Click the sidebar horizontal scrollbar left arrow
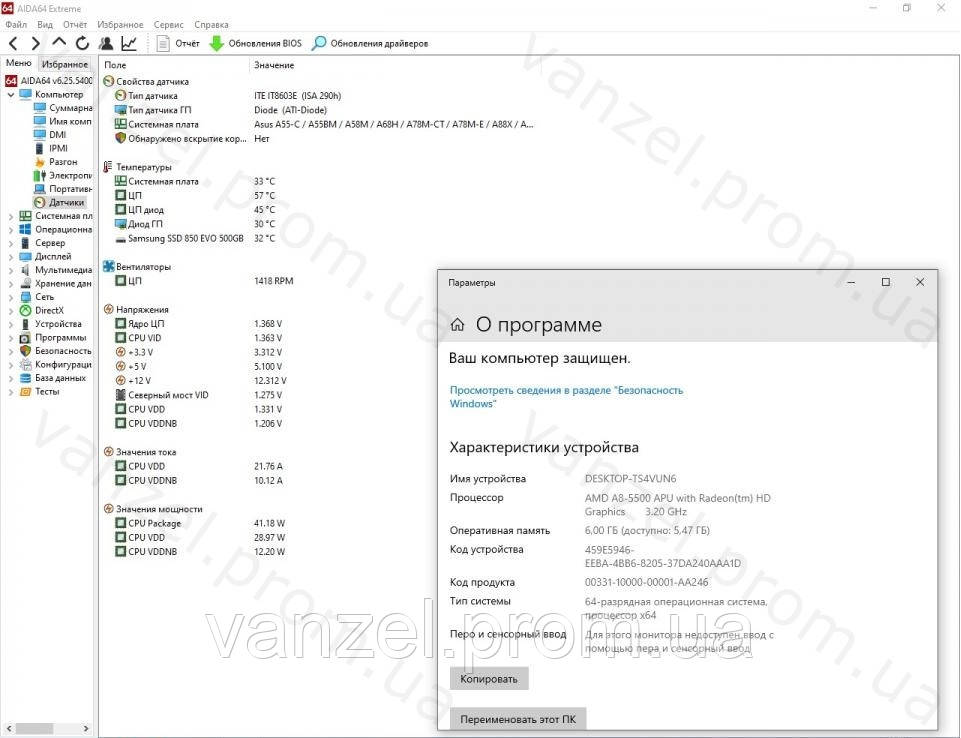Viewport: 961px width, 738px height. [x=9, y=728]
